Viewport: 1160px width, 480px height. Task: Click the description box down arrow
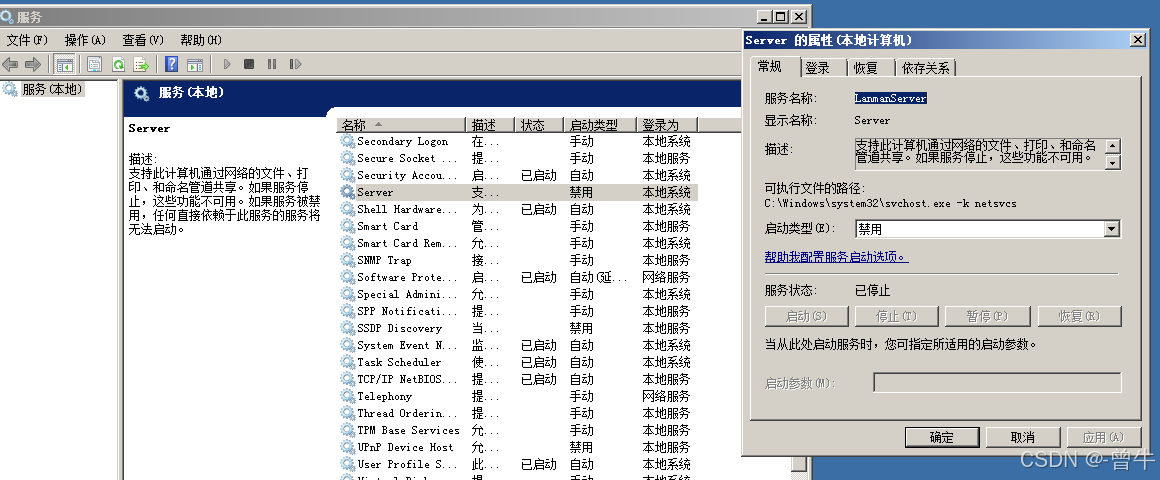[x=1113, y=162]
